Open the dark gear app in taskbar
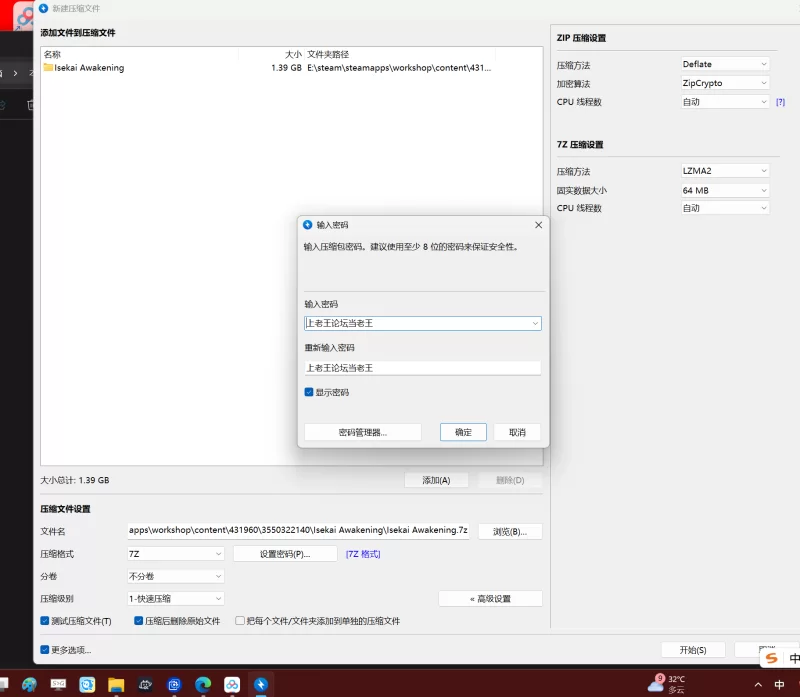The width and height of the screenshot is (800, 697). click(145, 685)
